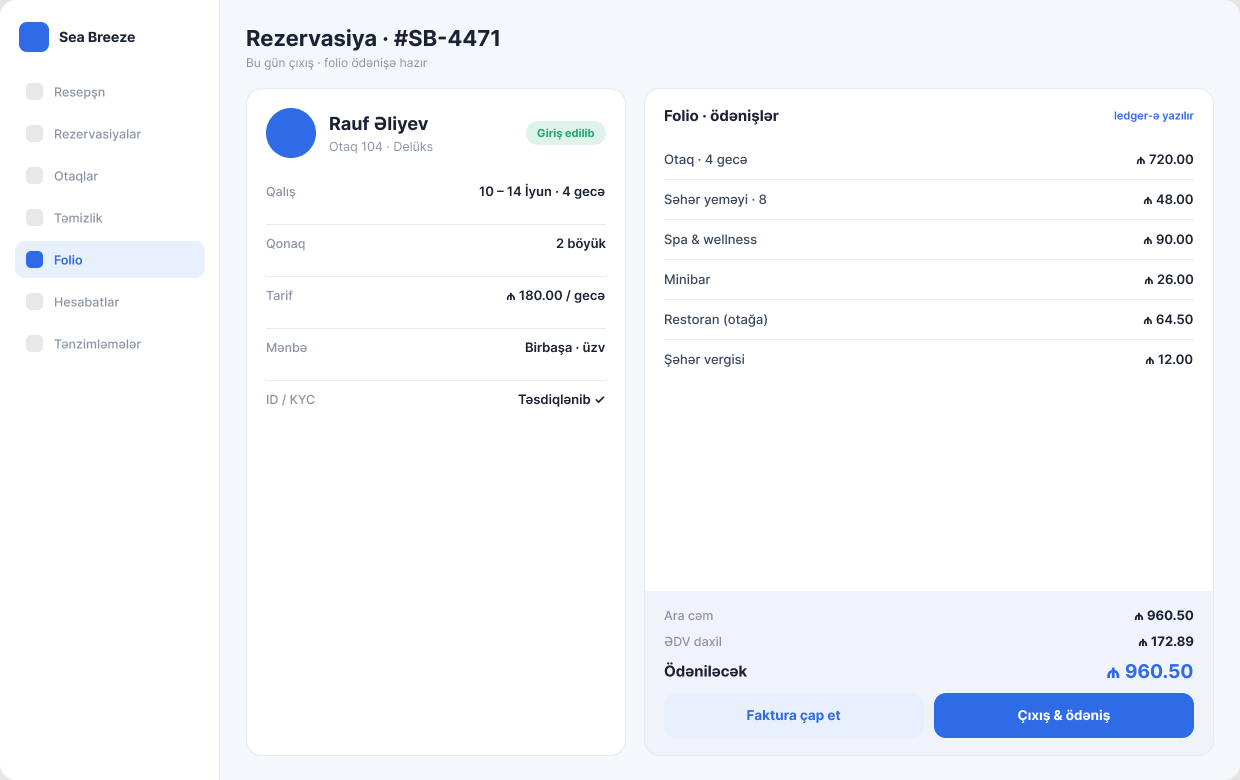Click the Ara cəm subtotal label
The width and height of the screenshot is (1240, 780).
[x=689, y=616]
